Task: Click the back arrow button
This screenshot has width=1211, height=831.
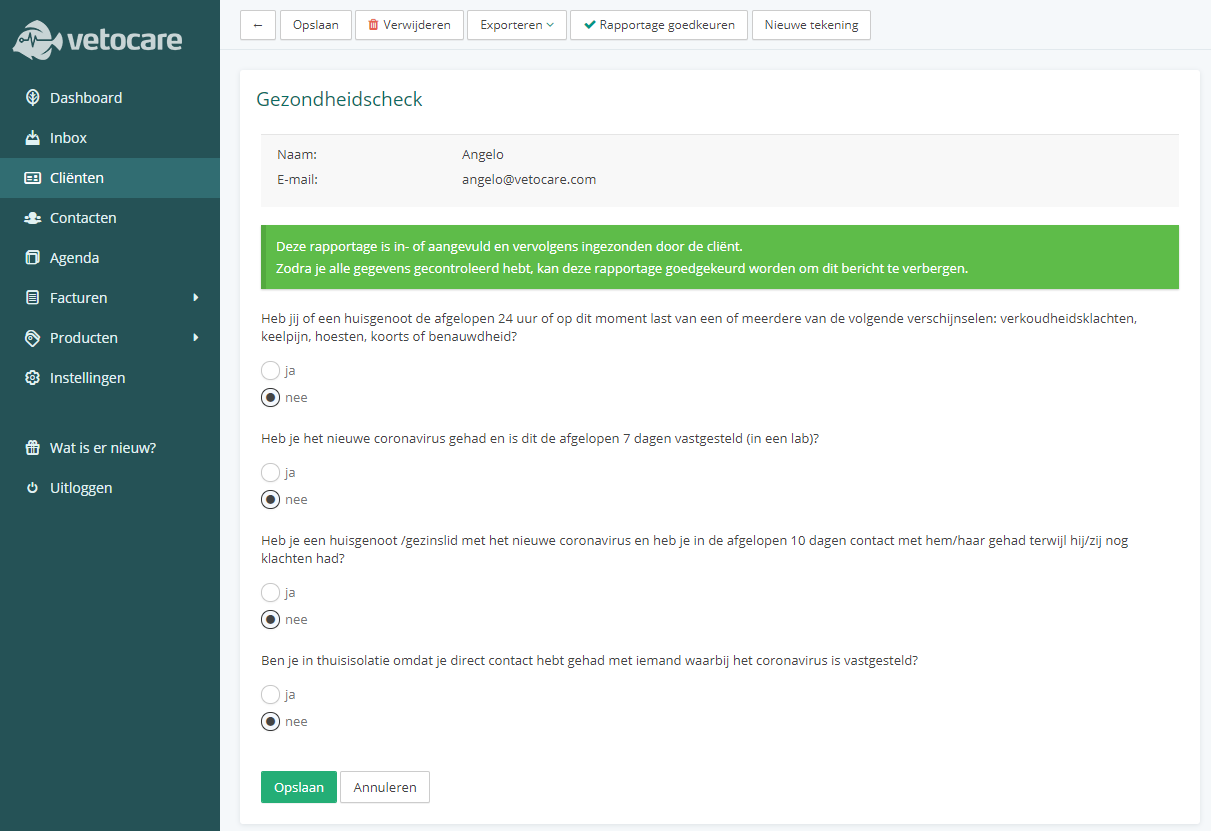Action: pos(258,25)
